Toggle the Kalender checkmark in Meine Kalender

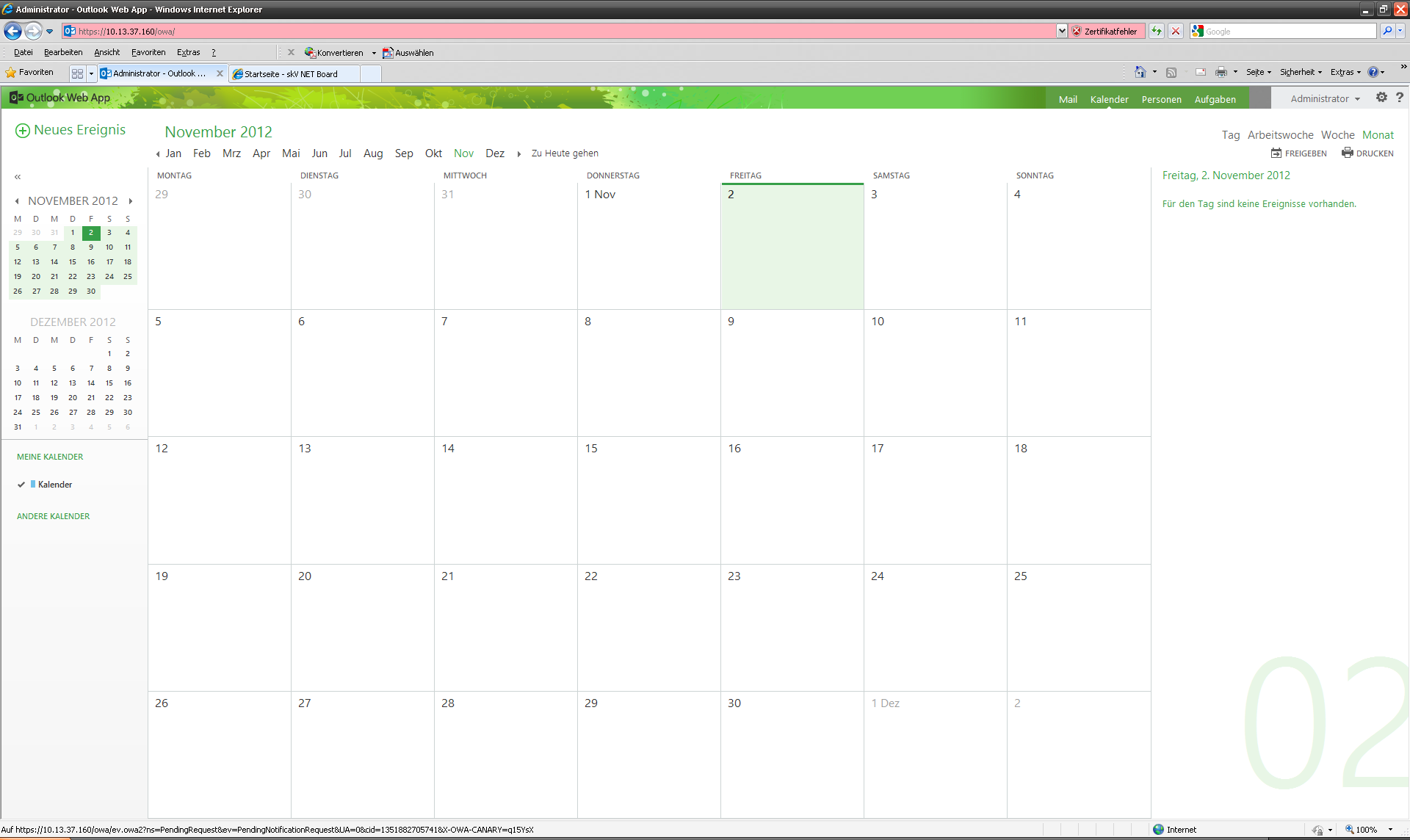click(x=21, y=485)
